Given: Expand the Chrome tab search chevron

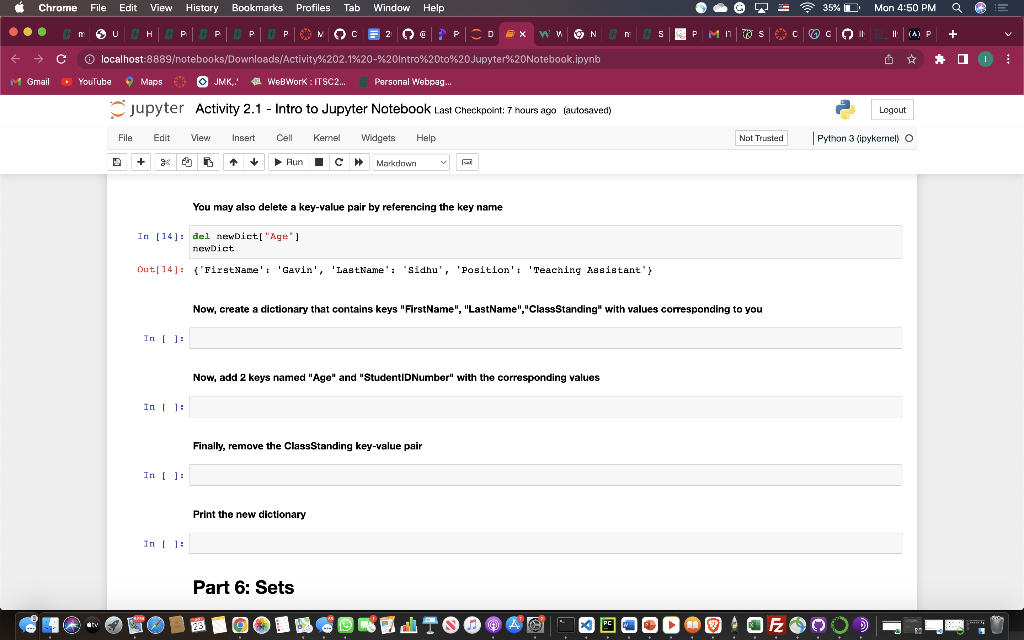Looking at the screenshot, I should pyautogui.click(x=1008, y=34).
